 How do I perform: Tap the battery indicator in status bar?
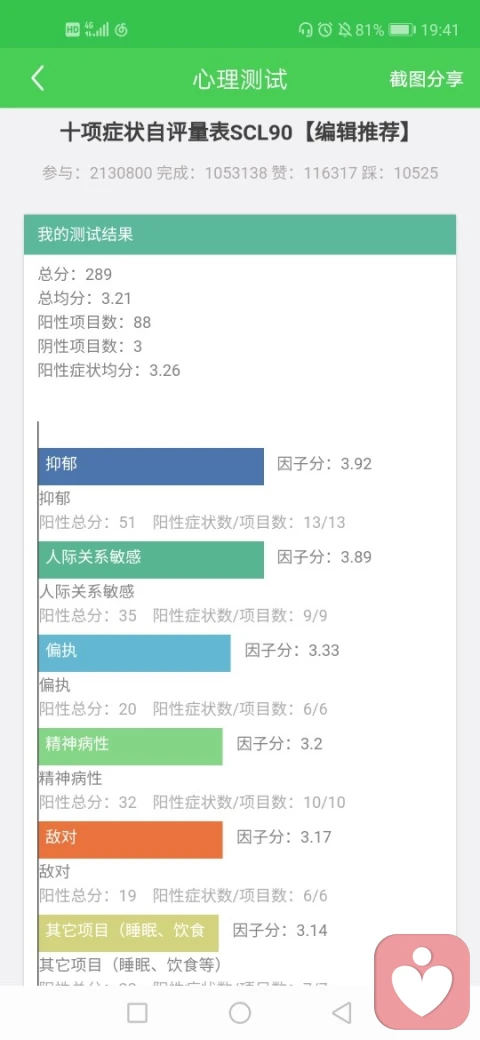[x=402, y=30]
